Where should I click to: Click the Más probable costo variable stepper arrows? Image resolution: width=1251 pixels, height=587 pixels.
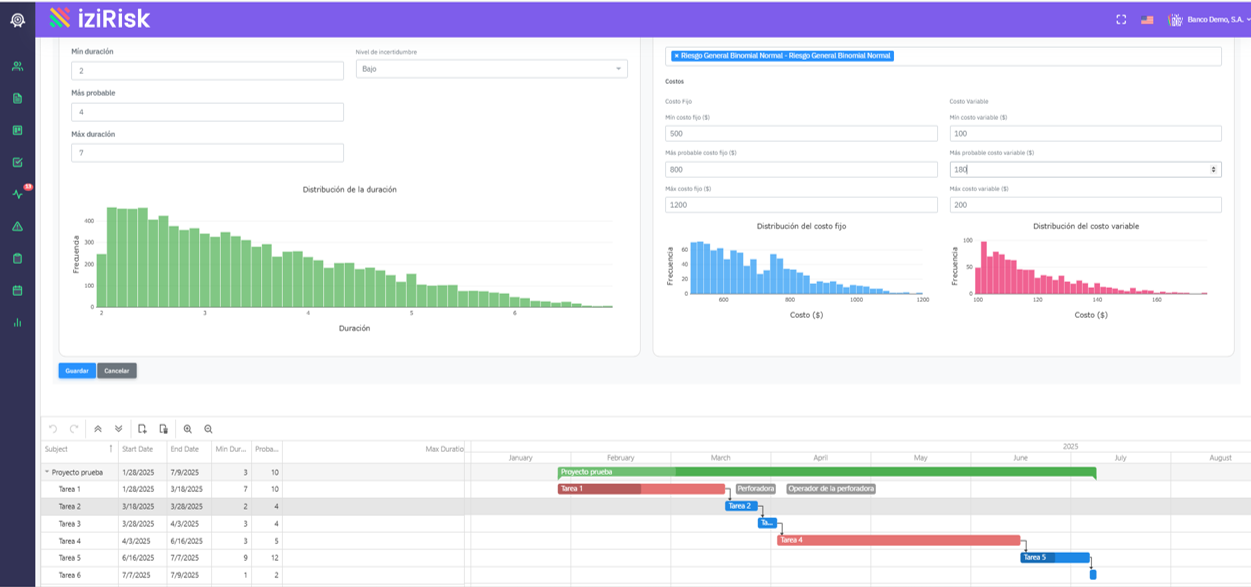(1214, 169)
